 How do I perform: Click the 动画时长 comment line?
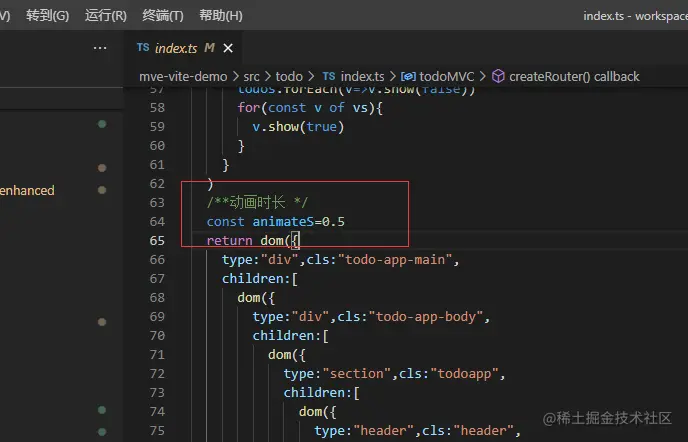(257, 202)
